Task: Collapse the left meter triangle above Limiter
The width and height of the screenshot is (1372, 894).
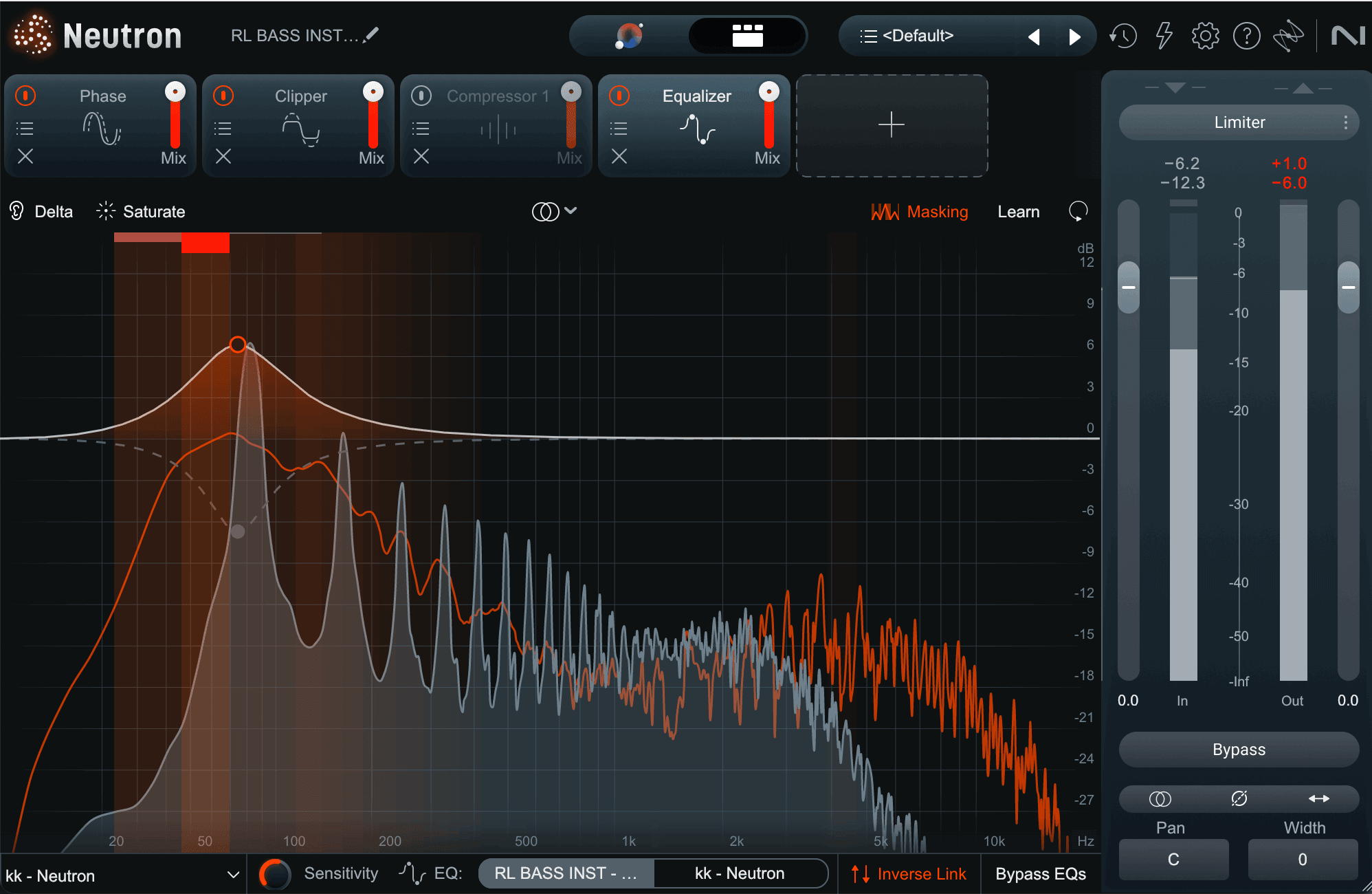Action: 1175,88
